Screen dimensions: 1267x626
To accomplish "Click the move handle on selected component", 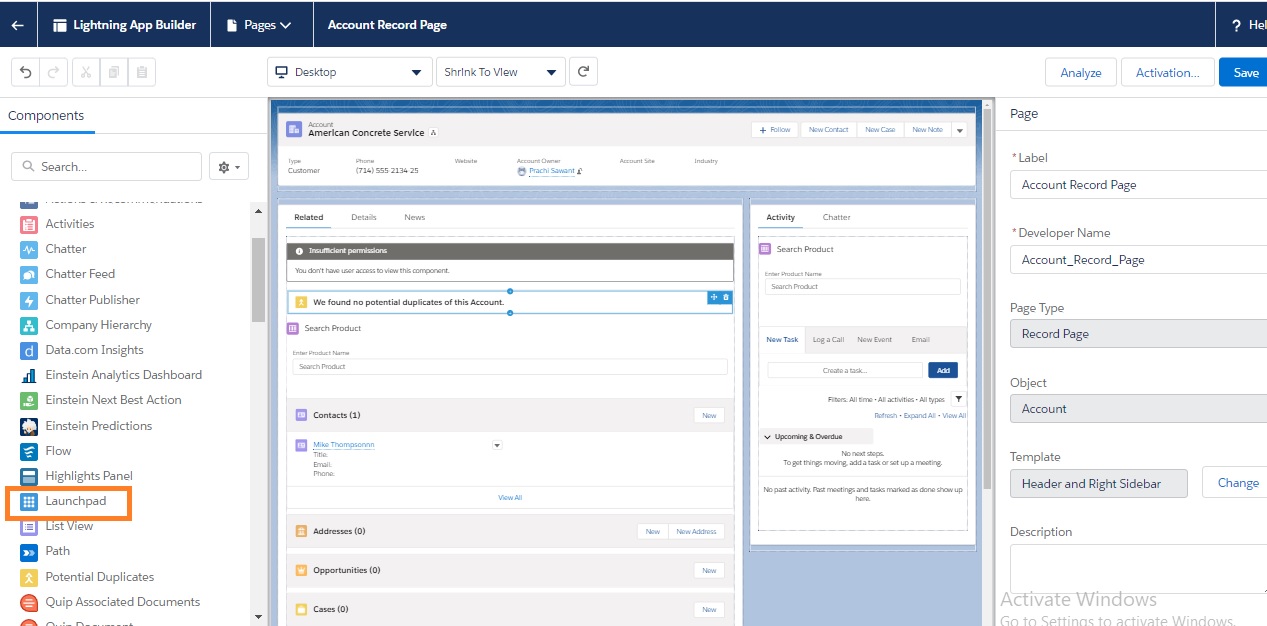I will 714,297.
